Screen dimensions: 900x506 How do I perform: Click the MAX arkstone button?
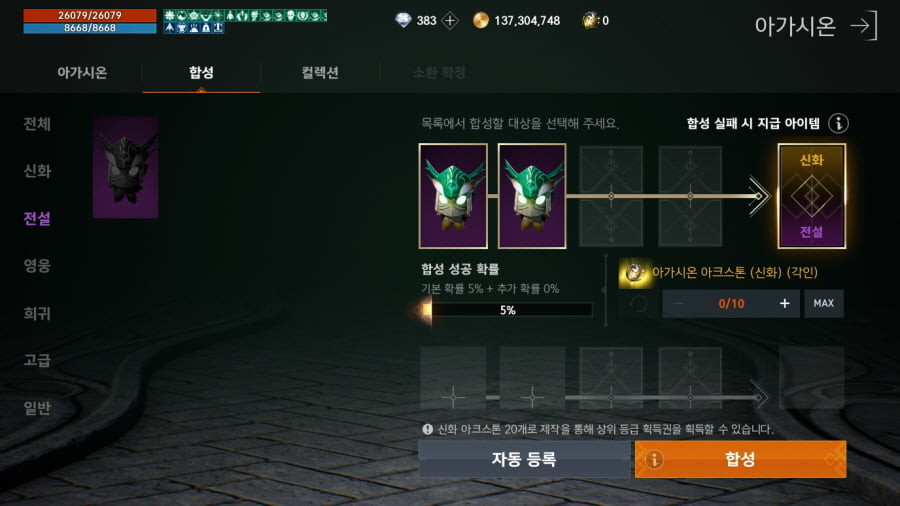pyautogui.click(x=824, y=303)
